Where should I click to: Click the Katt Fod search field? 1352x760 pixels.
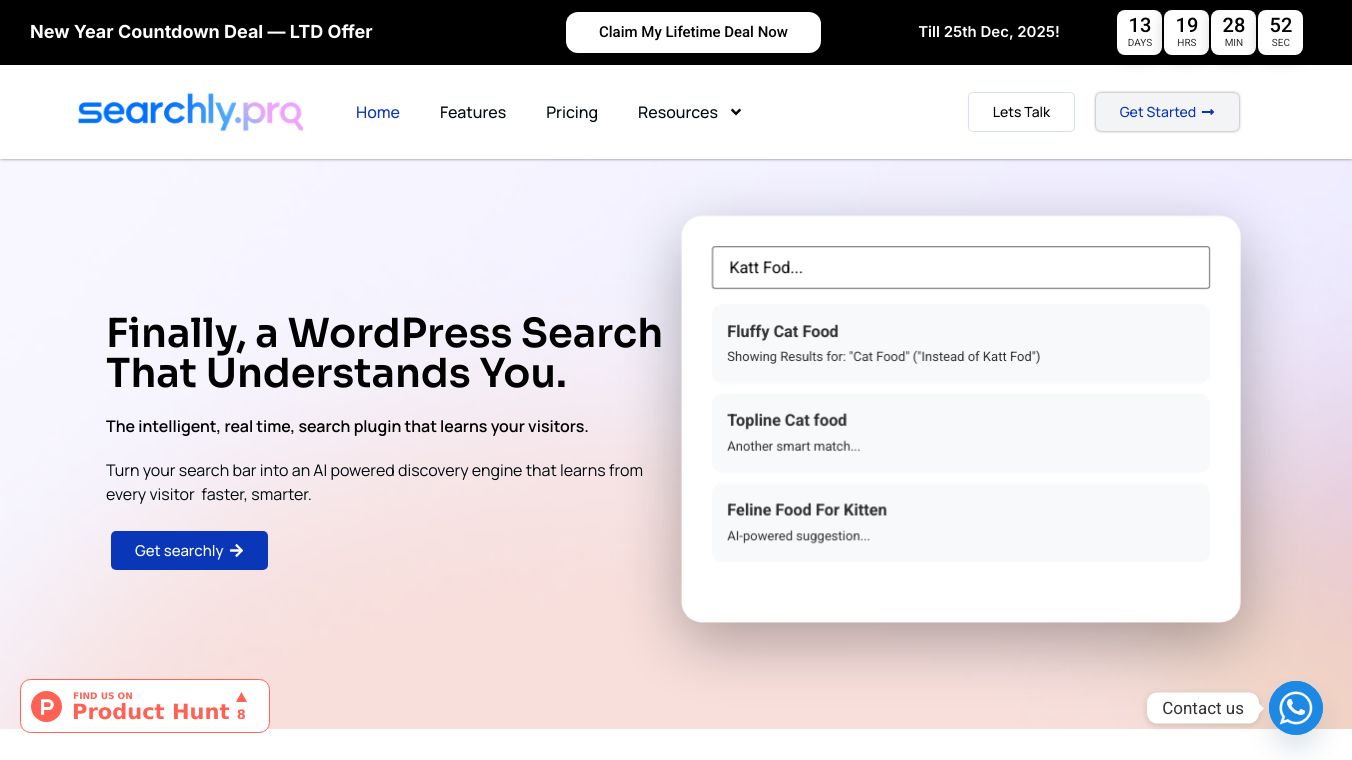961,268
